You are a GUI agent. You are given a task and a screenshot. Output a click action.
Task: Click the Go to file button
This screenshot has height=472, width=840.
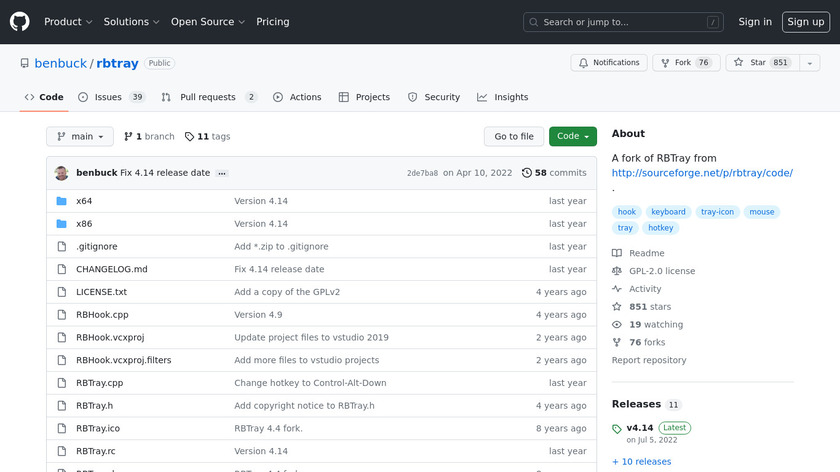pyautogui.click(x=514, y=137)
